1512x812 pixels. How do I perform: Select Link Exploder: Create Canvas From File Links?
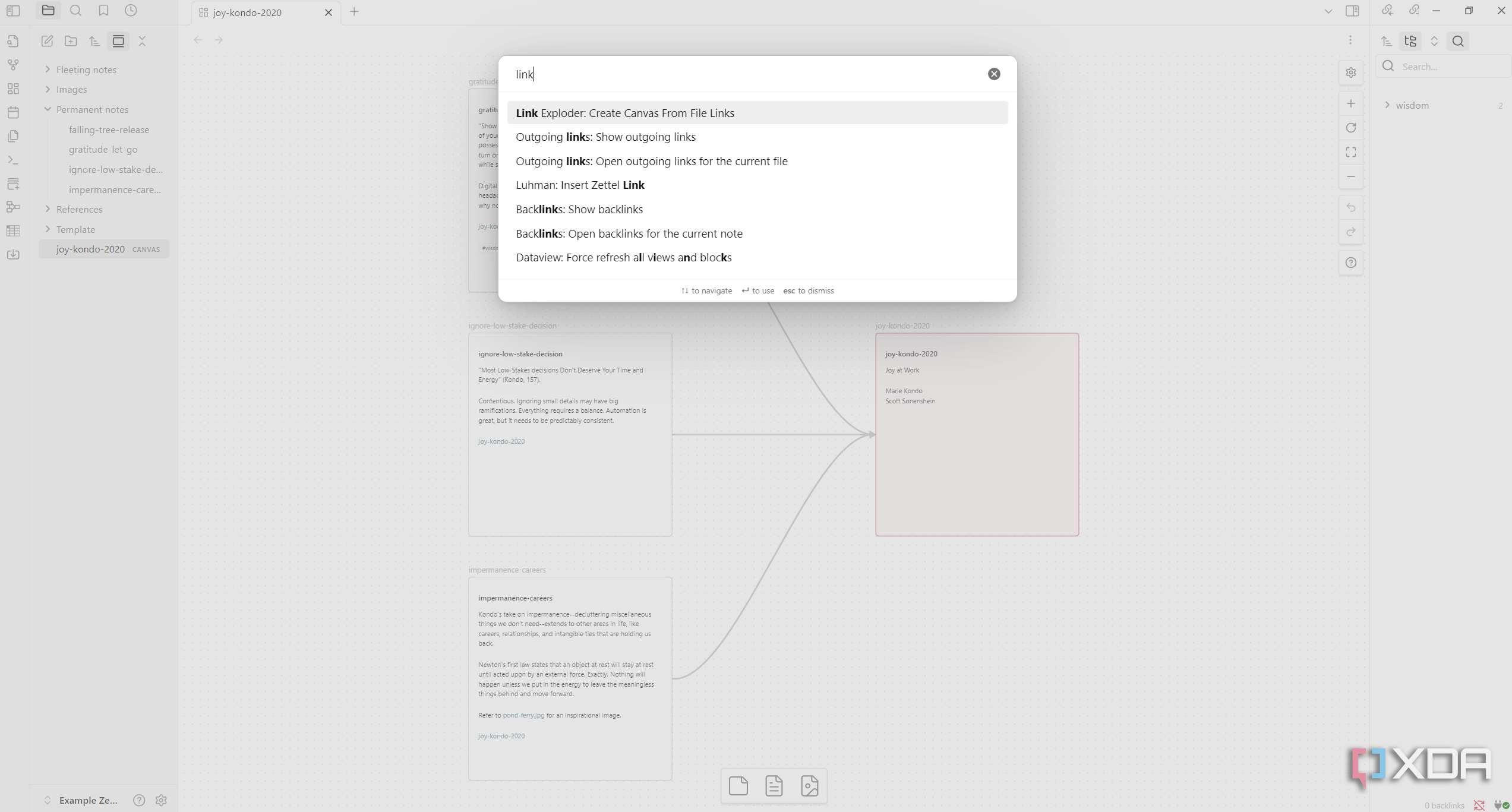click(757, 113)
